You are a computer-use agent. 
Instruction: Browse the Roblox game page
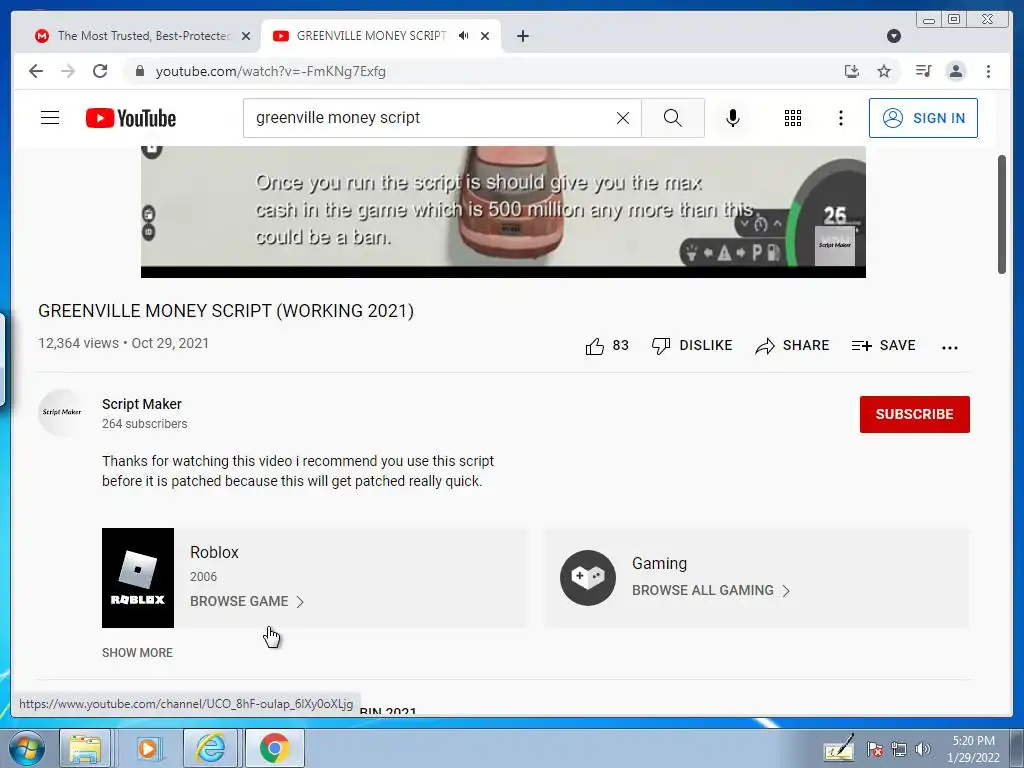(x=247, y=601)
